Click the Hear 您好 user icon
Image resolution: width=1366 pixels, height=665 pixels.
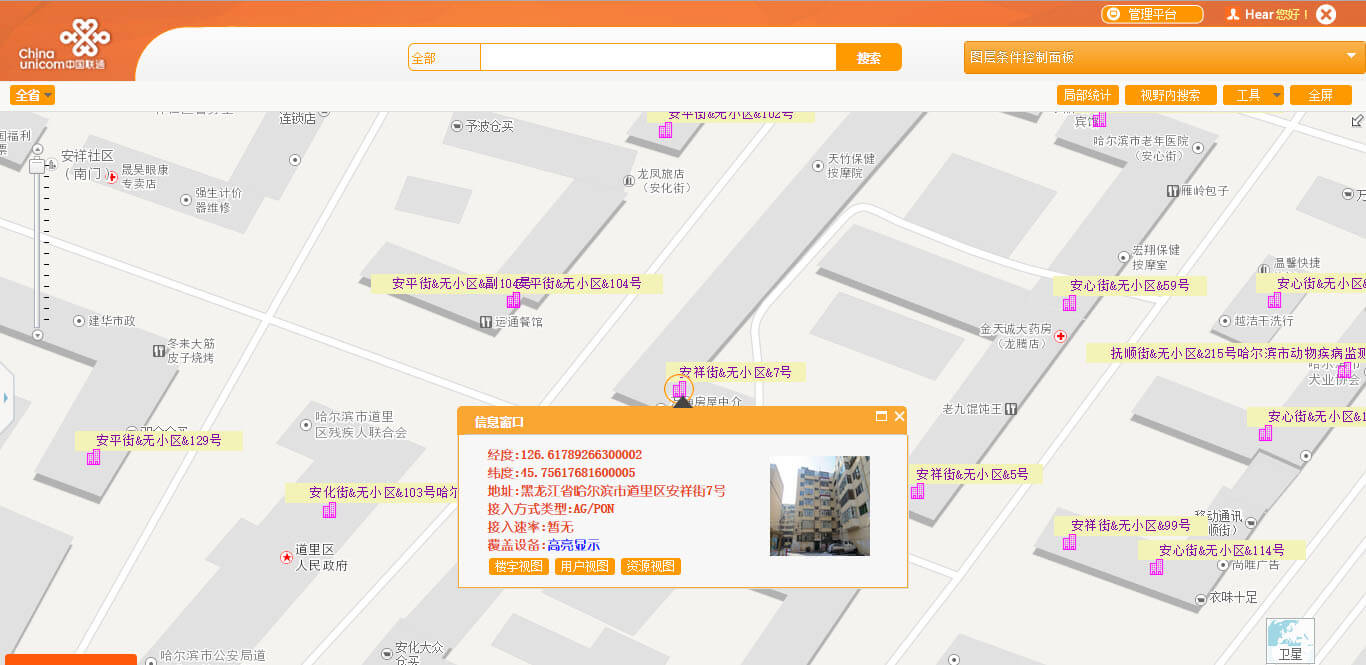pos(1234,14)
